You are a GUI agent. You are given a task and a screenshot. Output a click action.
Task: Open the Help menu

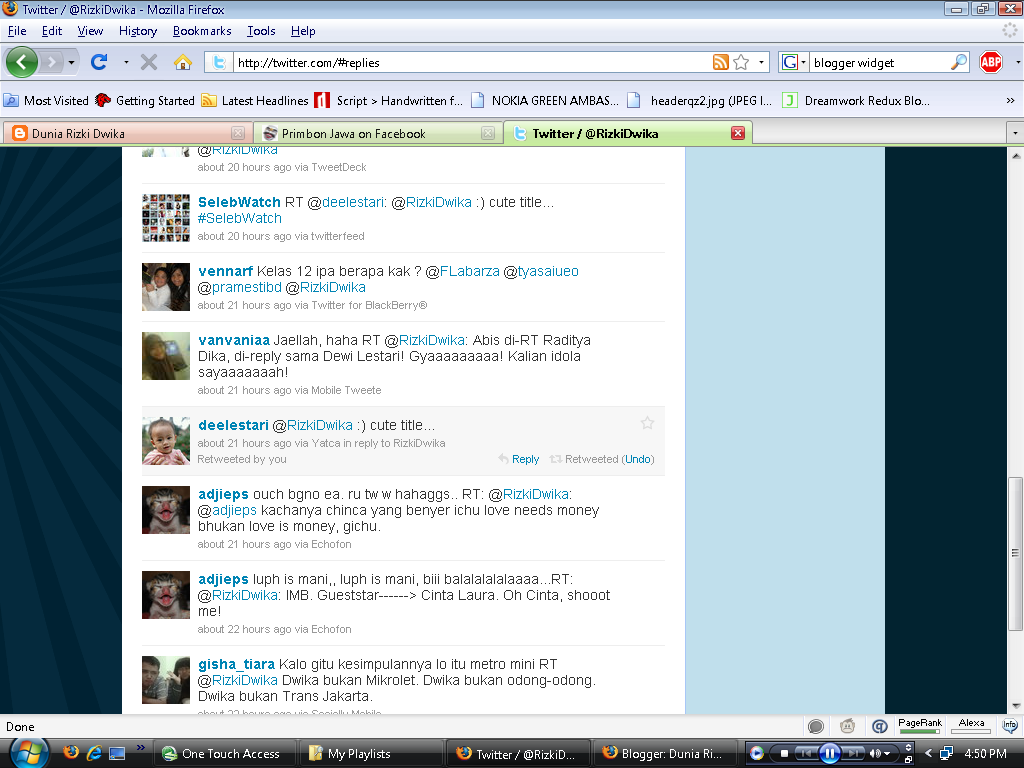[303, 31]
